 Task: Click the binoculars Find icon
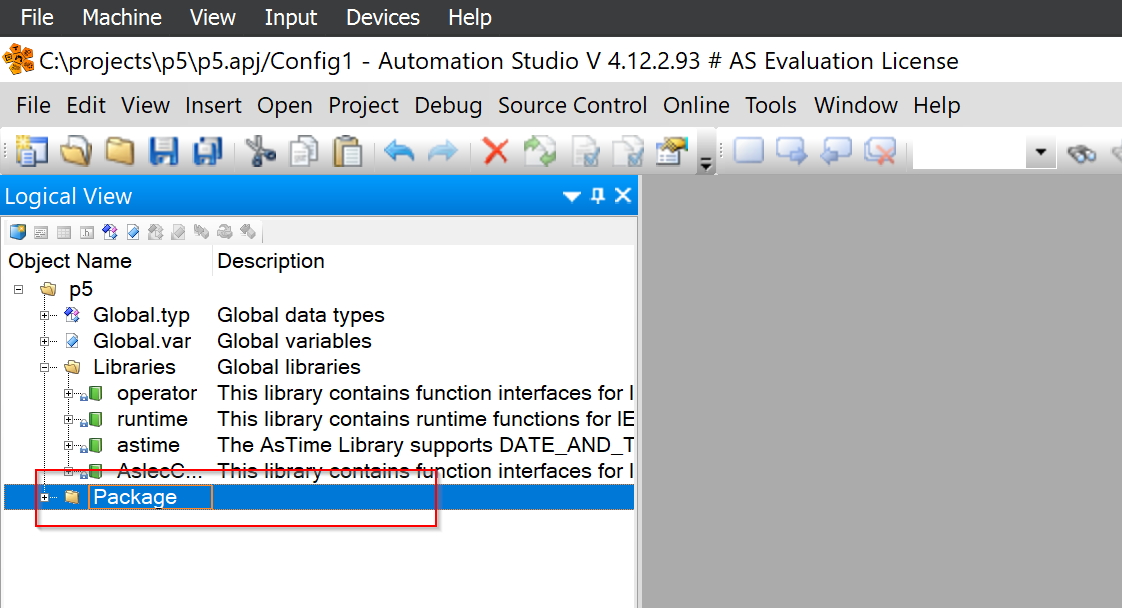click(x=1081, y=152)
